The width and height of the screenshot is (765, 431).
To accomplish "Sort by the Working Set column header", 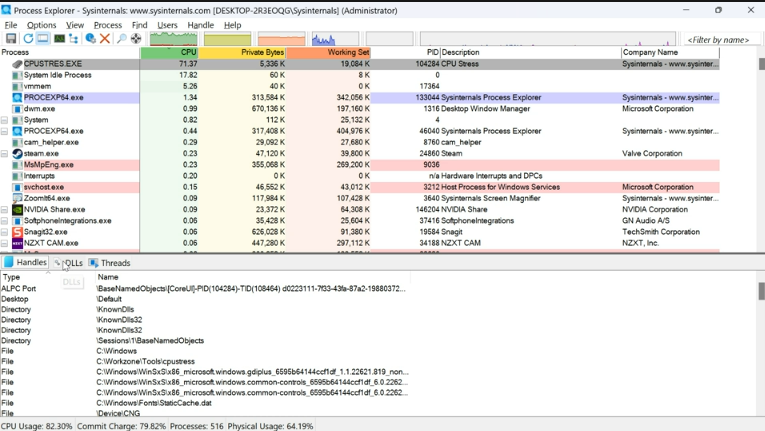I will tap(328, 52).
